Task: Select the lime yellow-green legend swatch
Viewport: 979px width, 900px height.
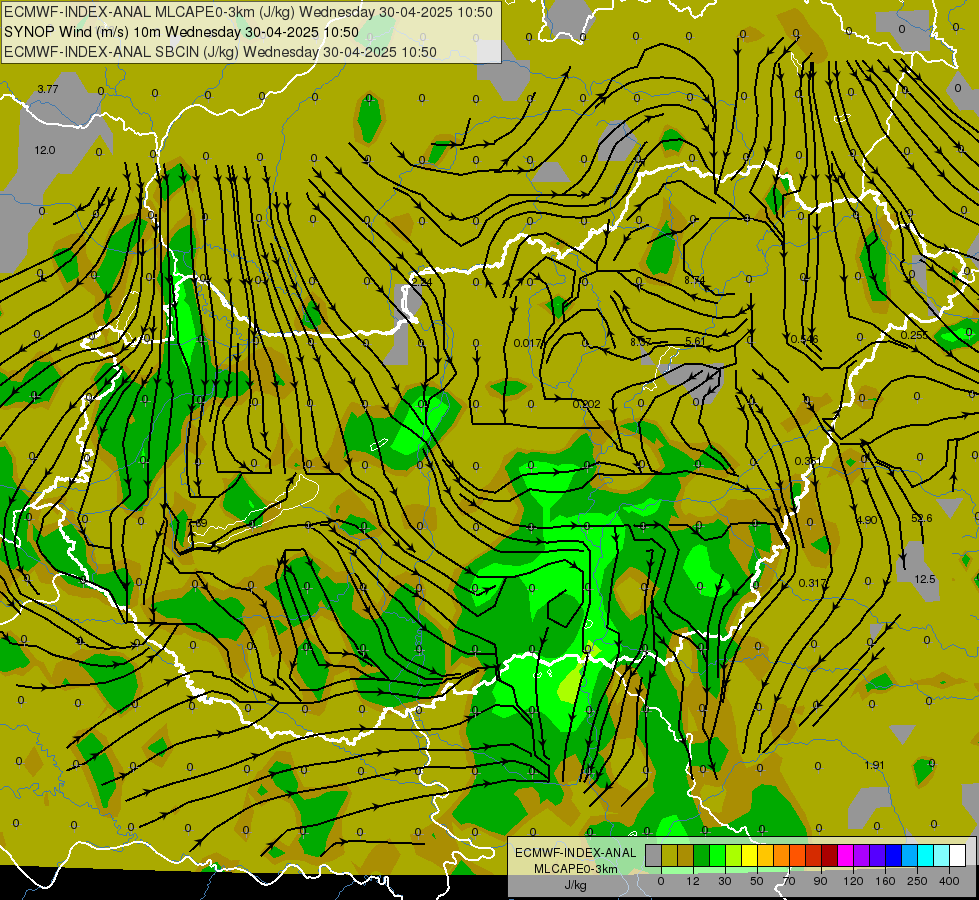Action: (x=734, y=855)
